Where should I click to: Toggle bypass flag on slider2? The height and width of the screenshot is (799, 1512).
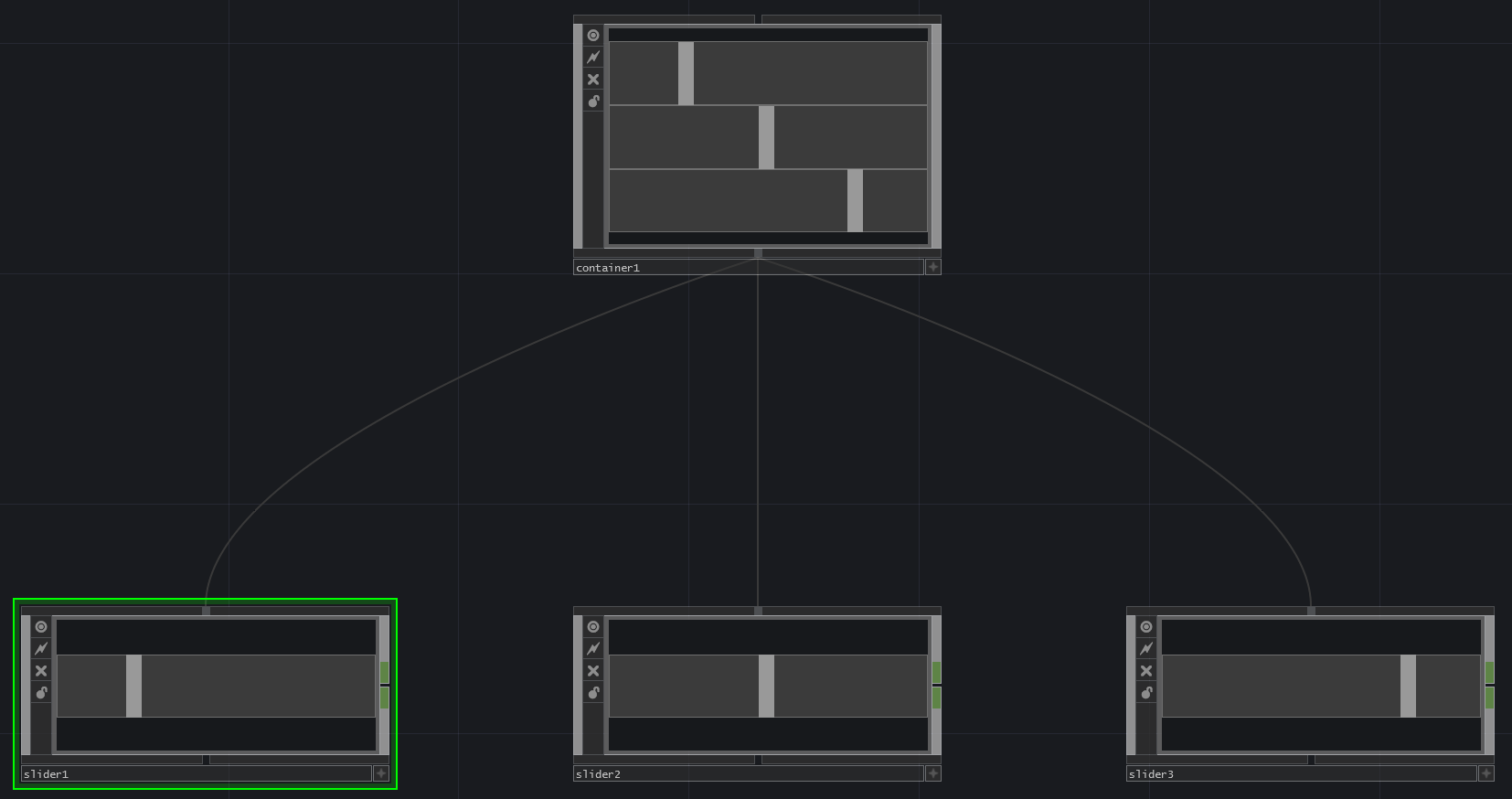point(593,671)
